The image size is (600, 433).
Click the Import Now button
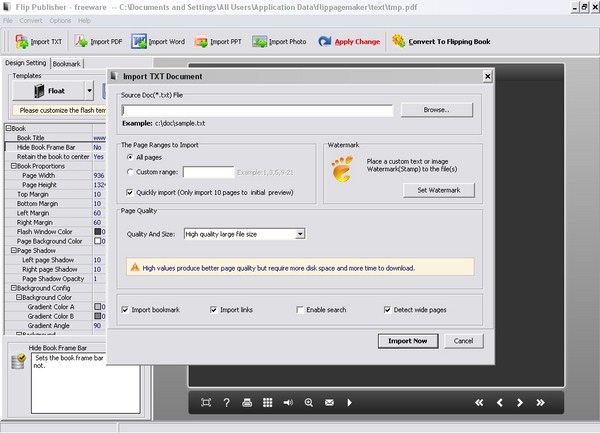click(408, 341)
